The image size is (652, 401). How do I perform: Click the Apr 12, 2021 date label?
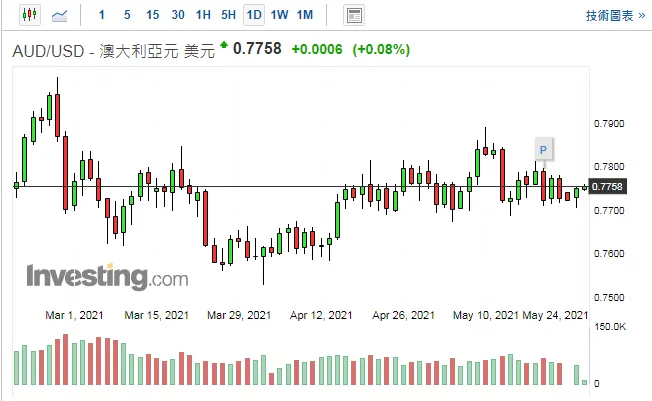click(x=321, y=315)
